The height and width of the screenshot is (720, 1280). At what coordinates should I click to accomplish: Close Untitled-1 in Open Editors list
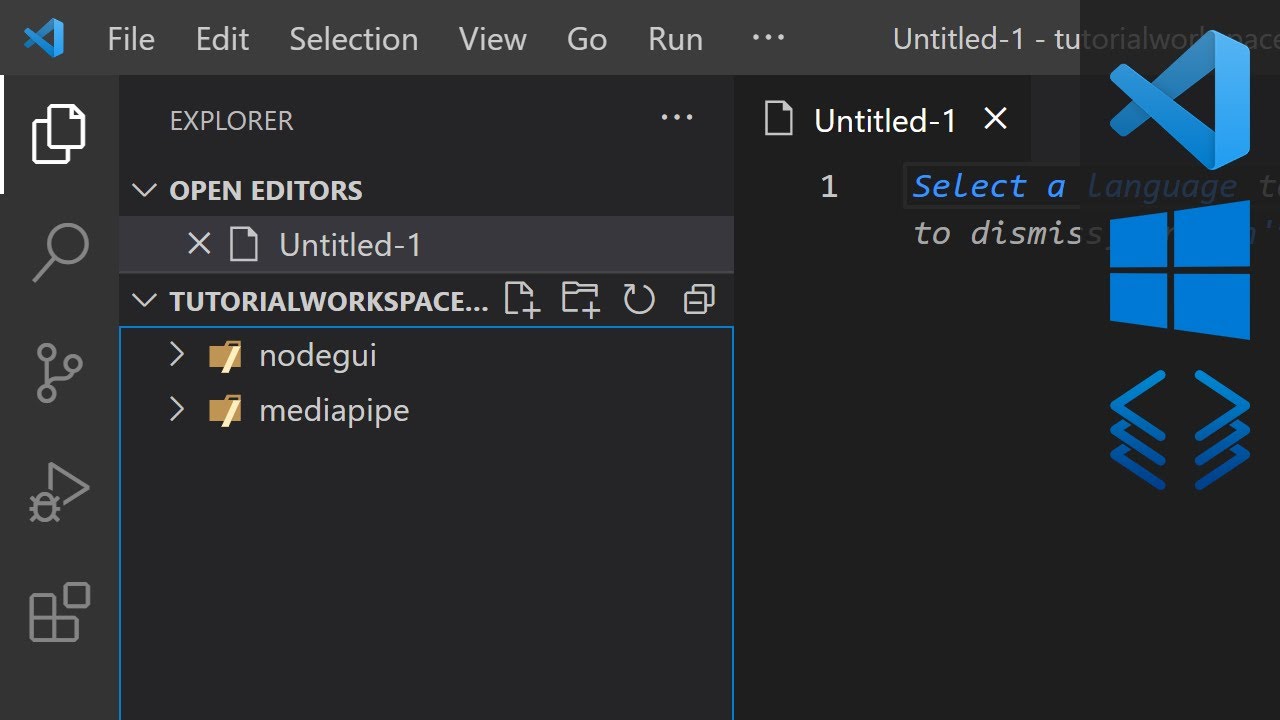point(199,244)
